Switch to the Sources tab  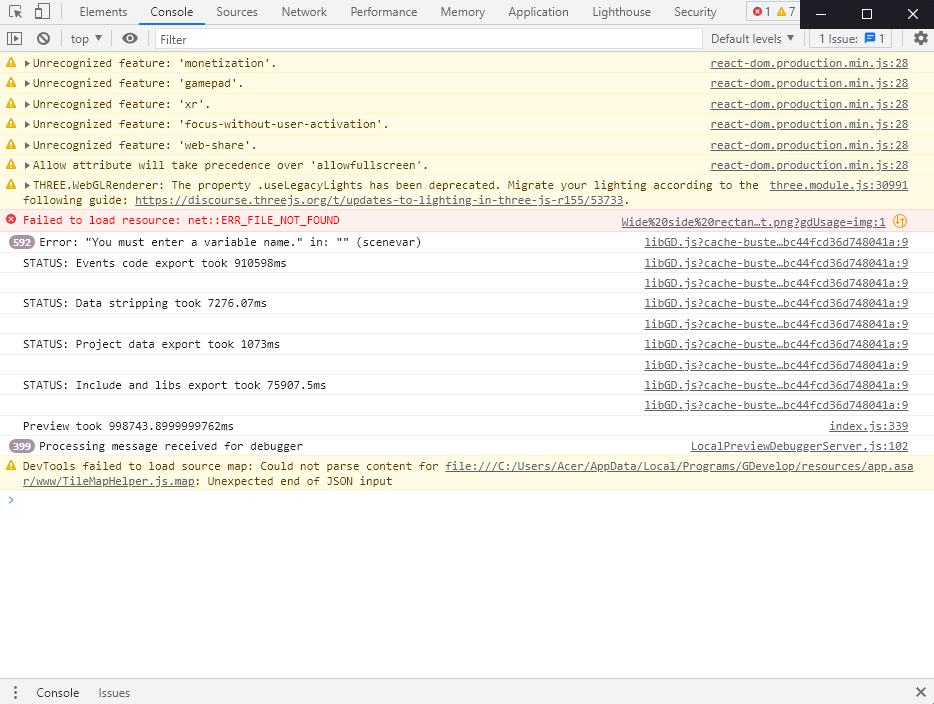(x=237, y=12)
